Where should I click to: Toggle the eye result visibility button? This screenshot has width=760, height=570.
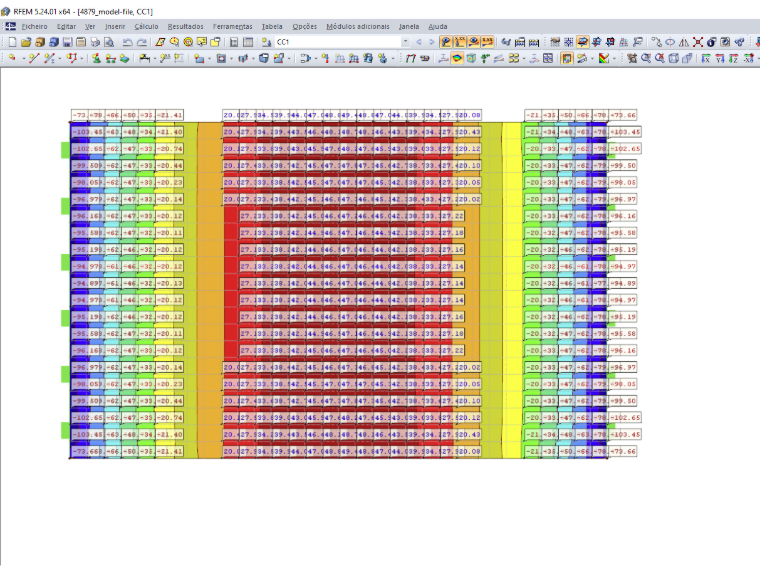[x=474, y=42]
